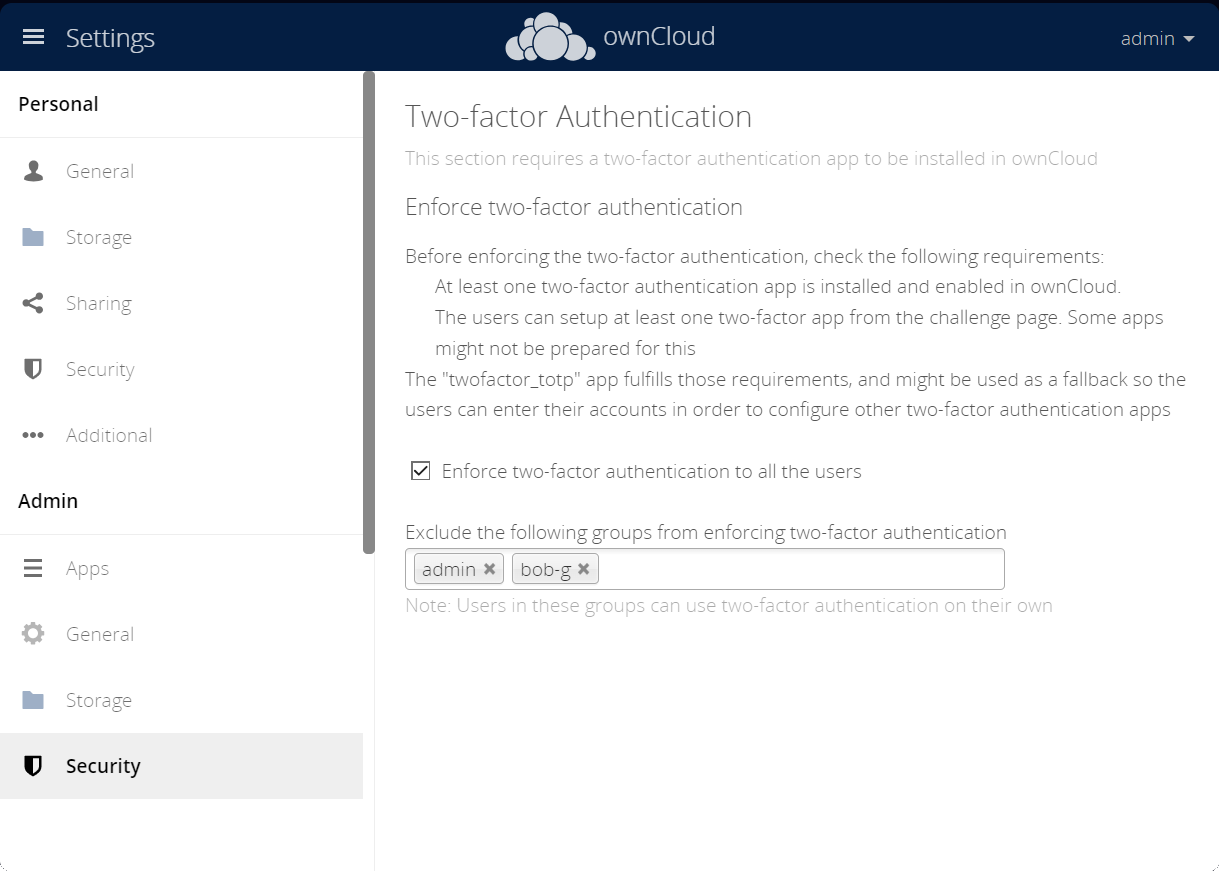
Task: Remove the bob-g group exclusion tag
Action: (x=584, y=568)
